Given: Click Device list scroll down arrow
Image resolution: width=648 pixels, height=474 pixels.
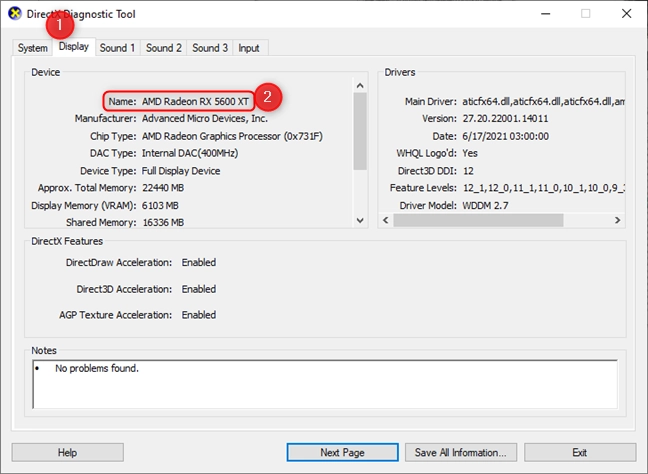Looking at the screenshot, I should pyautogui.click(x=360, y=220).
